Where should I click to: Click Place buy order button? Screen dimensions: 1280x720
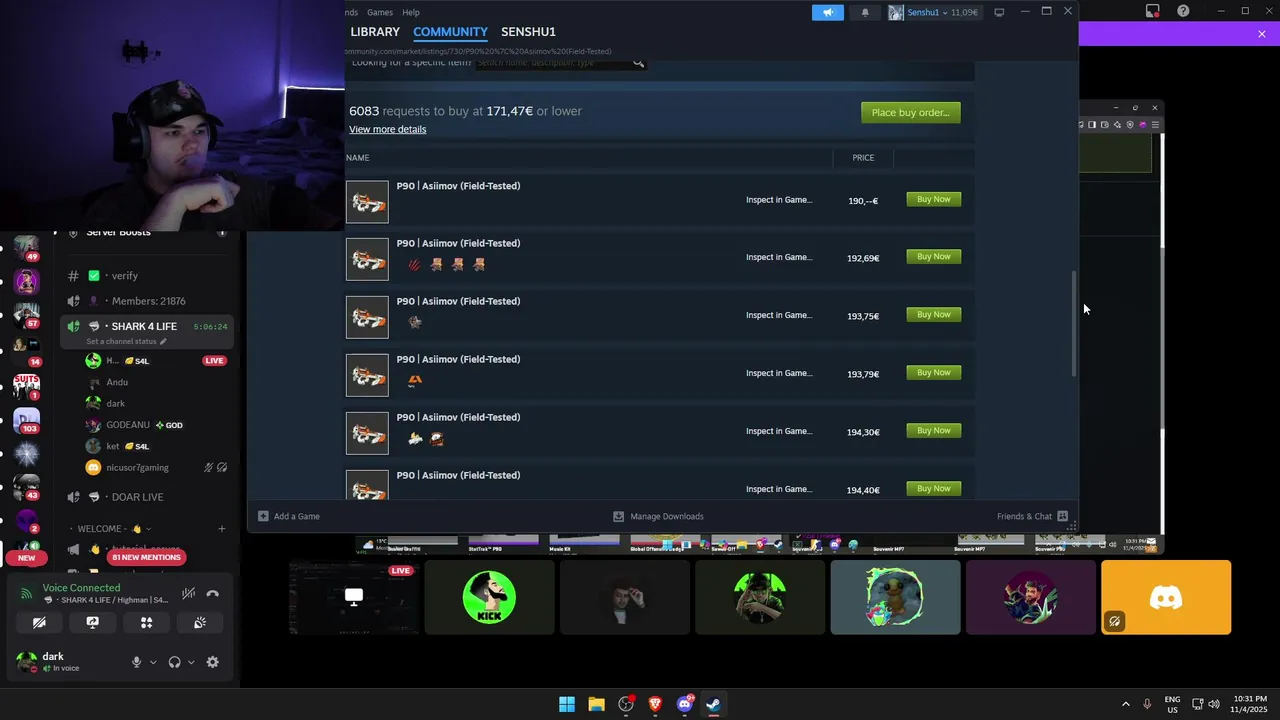pyautogui.click(x=910, y=112)
